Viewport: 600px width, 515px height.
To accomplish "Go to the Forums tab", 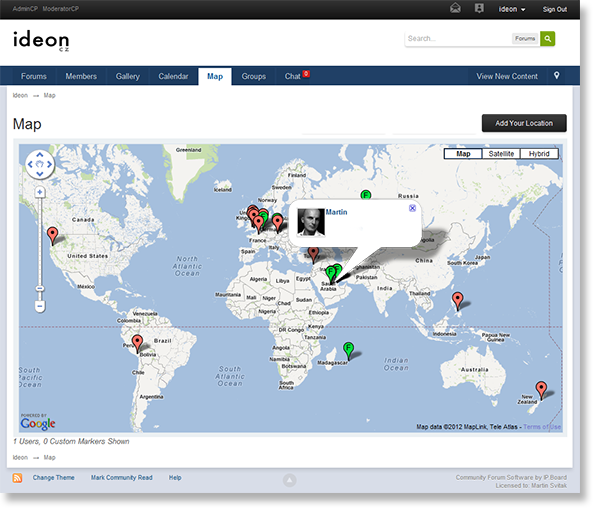I will click(34, 76).
